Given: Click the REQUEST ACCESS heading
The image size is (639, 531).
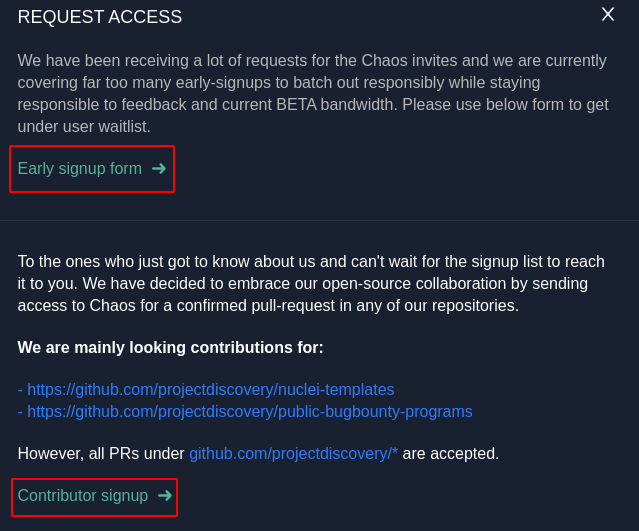Looking at the screenshot, I should point(100,17).
